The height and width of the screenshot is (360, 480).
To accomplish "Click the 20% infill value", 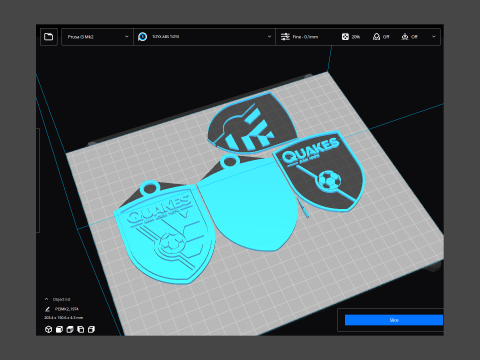I will coord(356,37).
